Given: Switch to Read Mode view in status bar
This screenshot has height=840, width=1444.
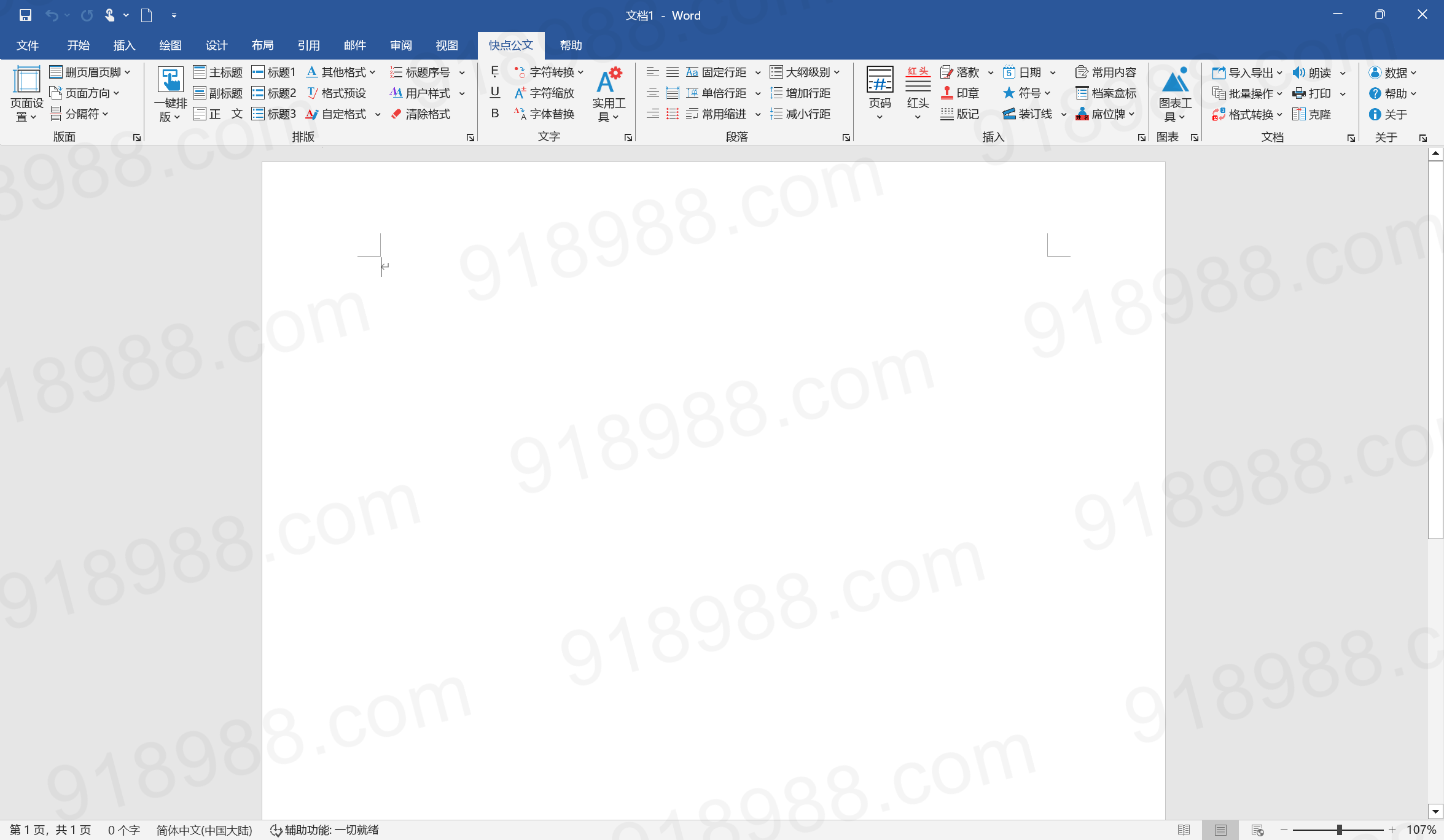Looking at the screenshot, I should (1184, 830).
